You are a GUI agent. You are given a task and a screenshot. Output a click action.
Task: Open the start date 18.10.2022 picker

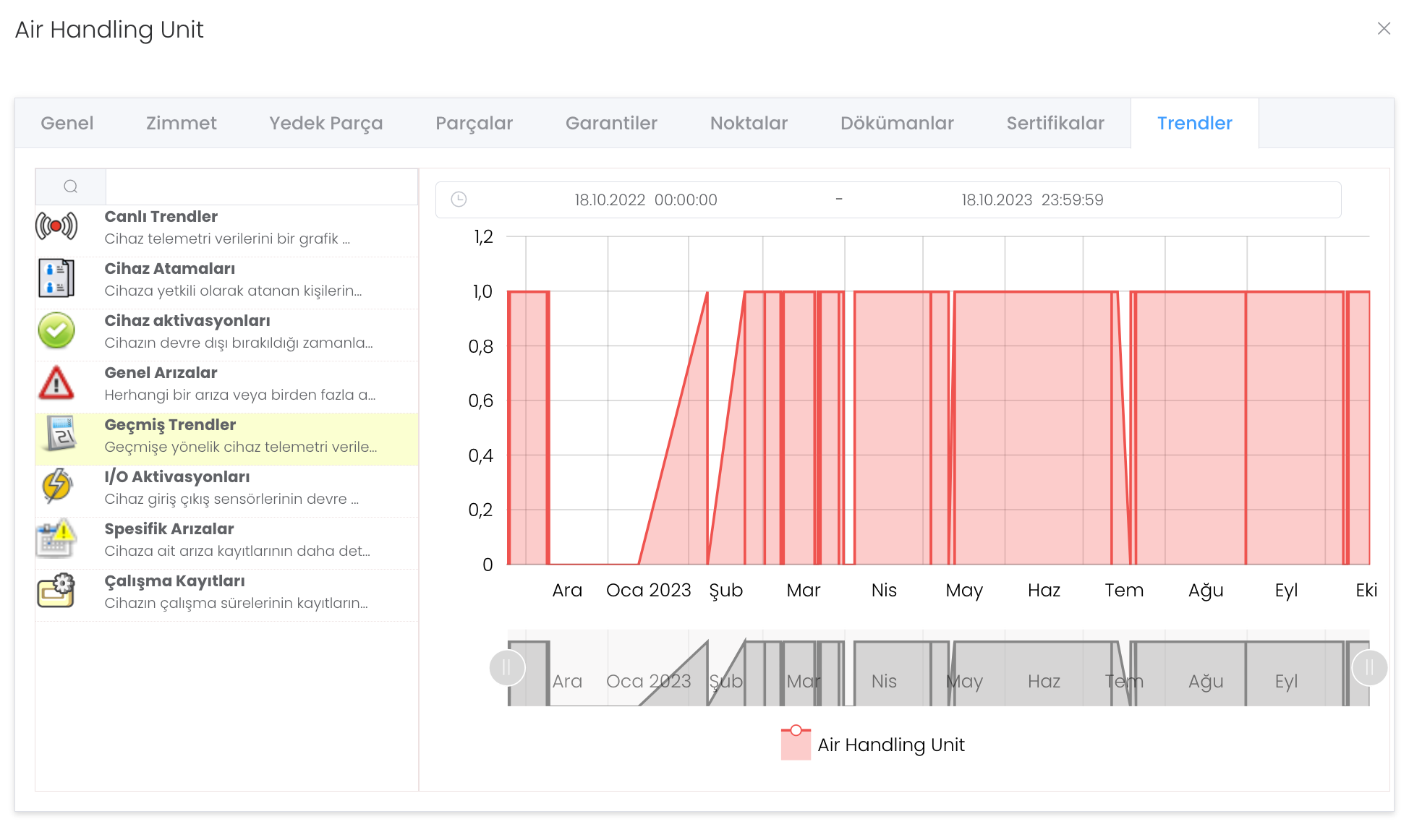[x=645, y=200]
